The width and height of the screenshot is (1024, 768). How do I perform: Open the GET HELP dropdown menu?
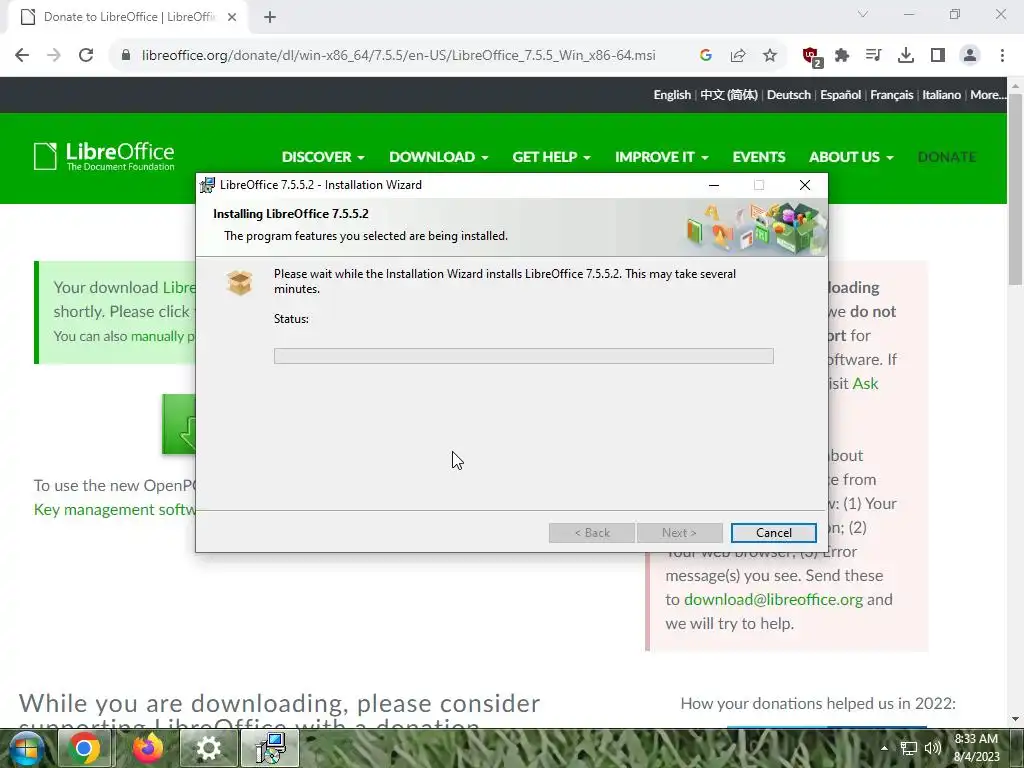(551, 157)
